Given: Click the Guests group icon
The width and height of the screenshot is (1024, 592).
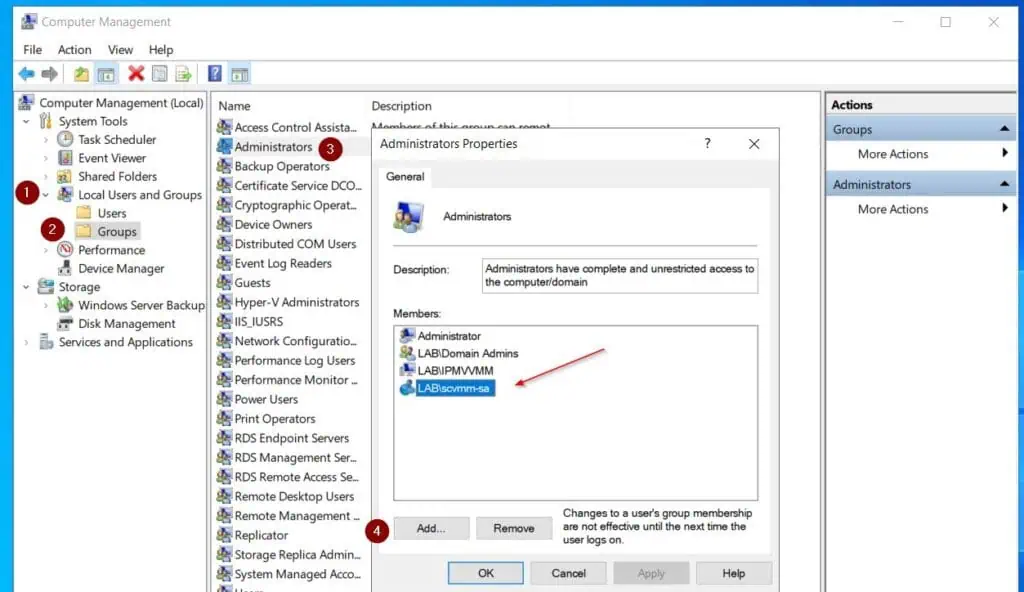Looking at the screenshot, I should (x=224, y=282).
